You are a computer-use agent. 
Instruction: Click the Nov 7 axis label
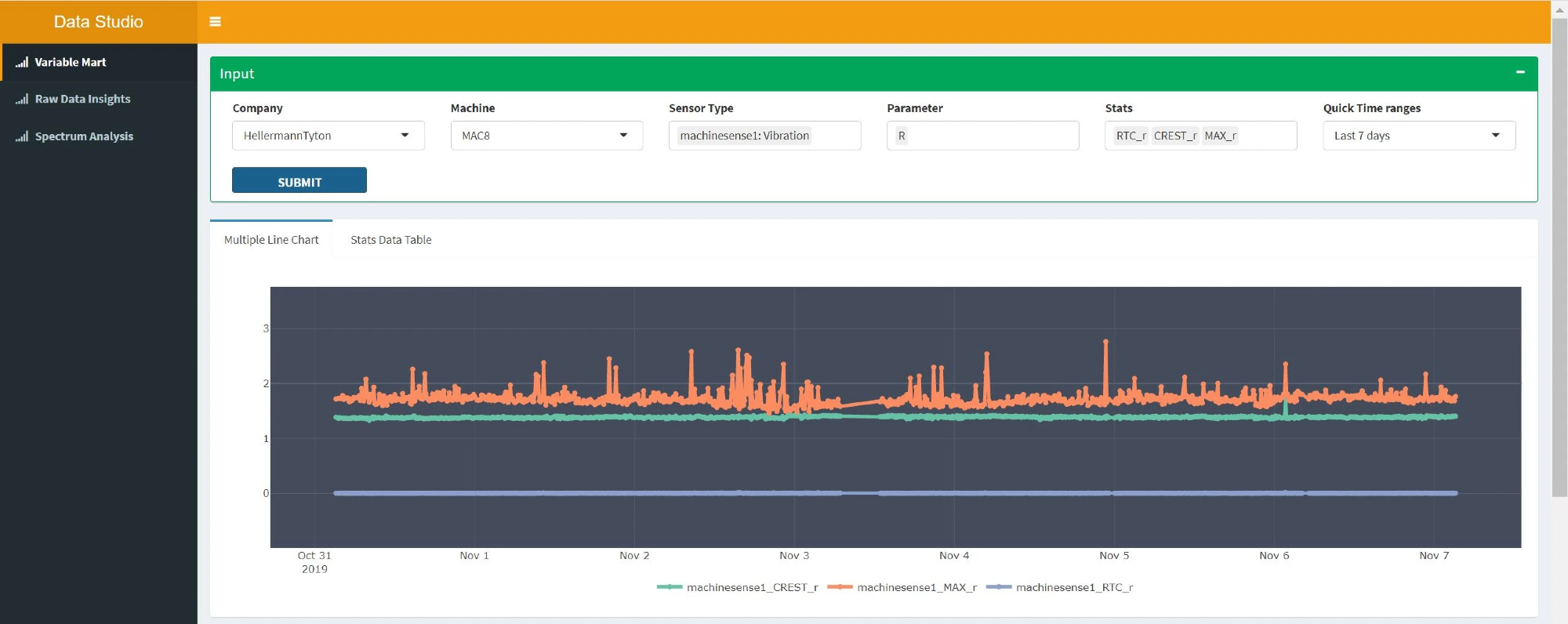tap(1434, 556)
